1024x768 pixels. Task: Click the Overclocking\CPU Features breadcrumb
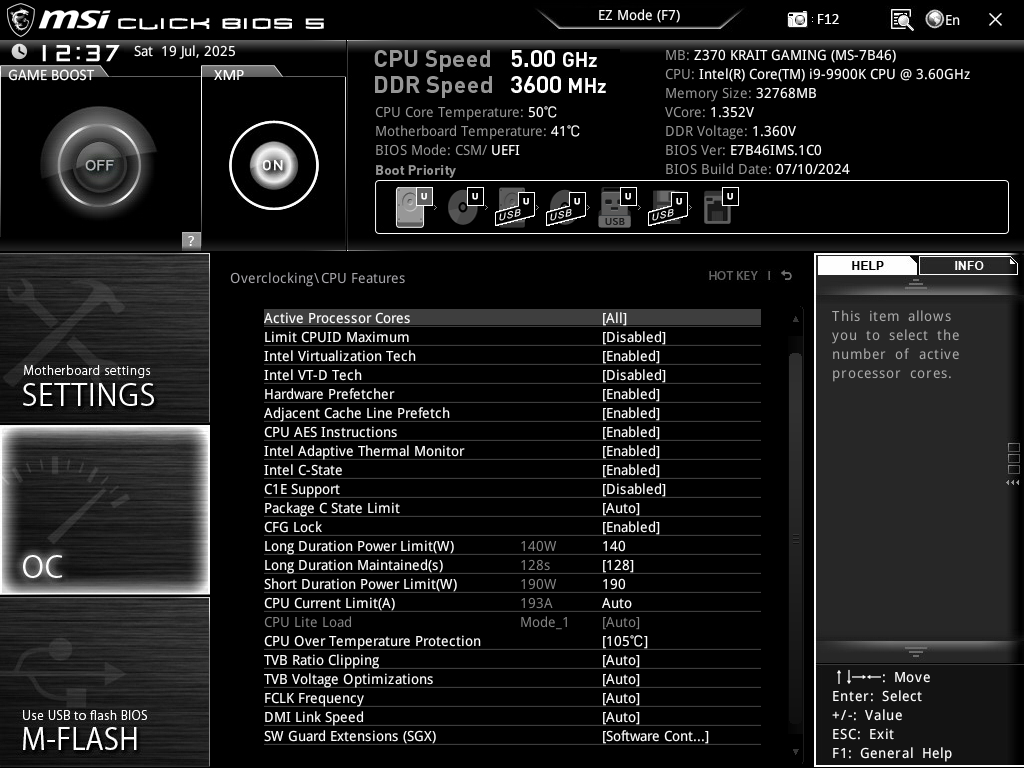pyautogui.click(x=317, y=278)
